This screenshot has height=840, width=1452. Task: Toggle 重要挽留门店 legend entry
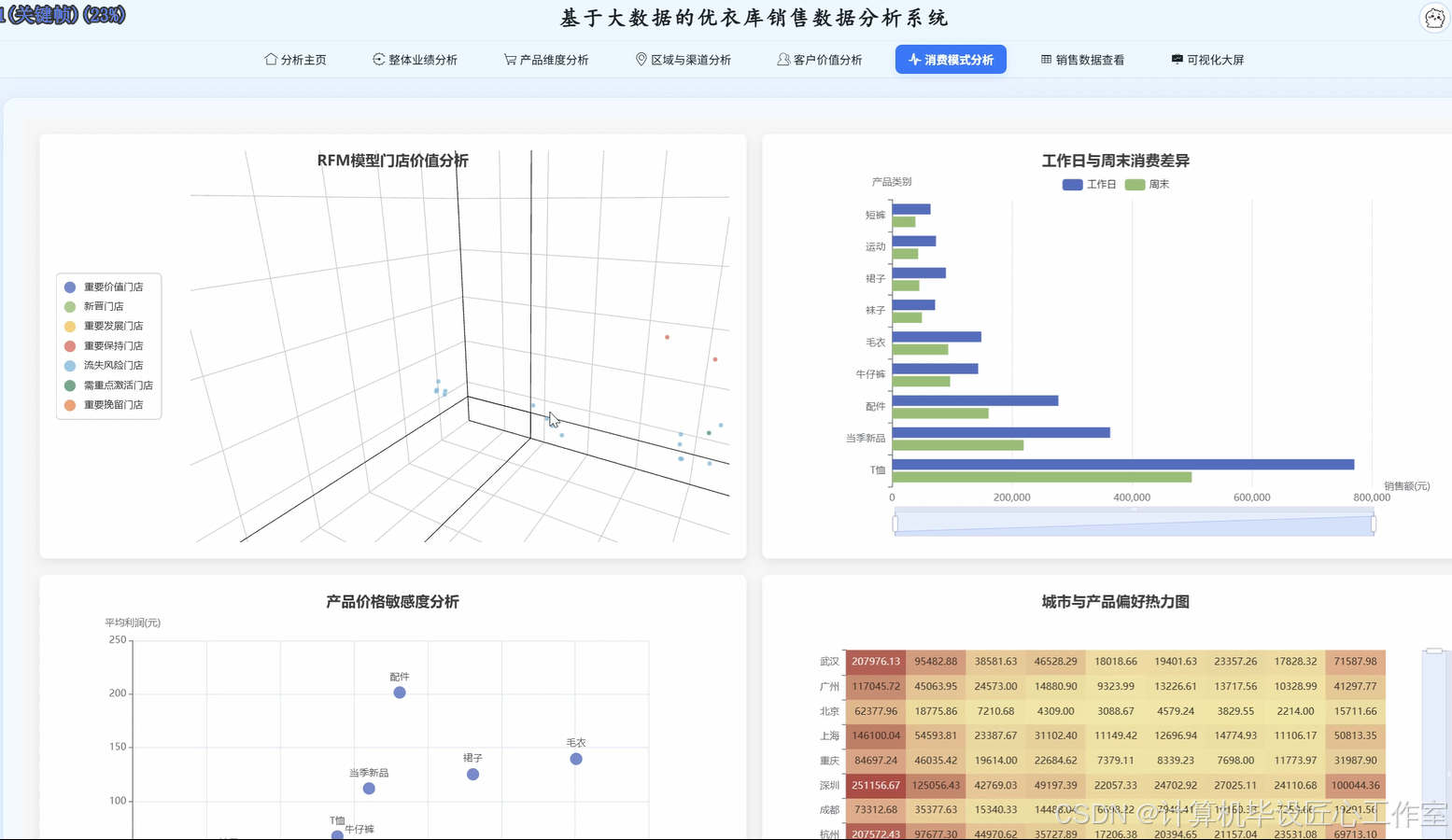104,405
